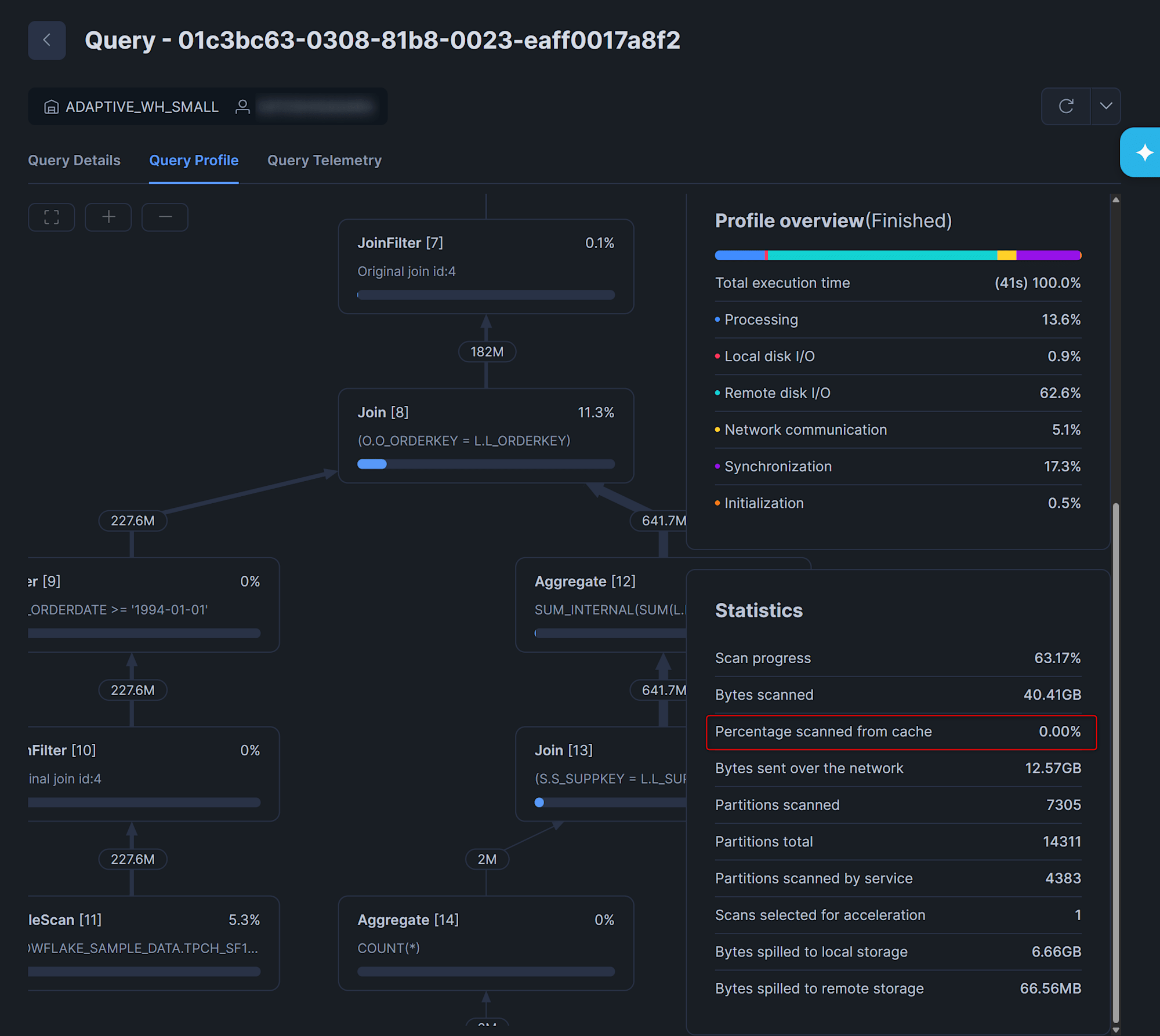1160x1036 pixels.
Task: Click the fit-to-screen icon
Action: point(52,217)
